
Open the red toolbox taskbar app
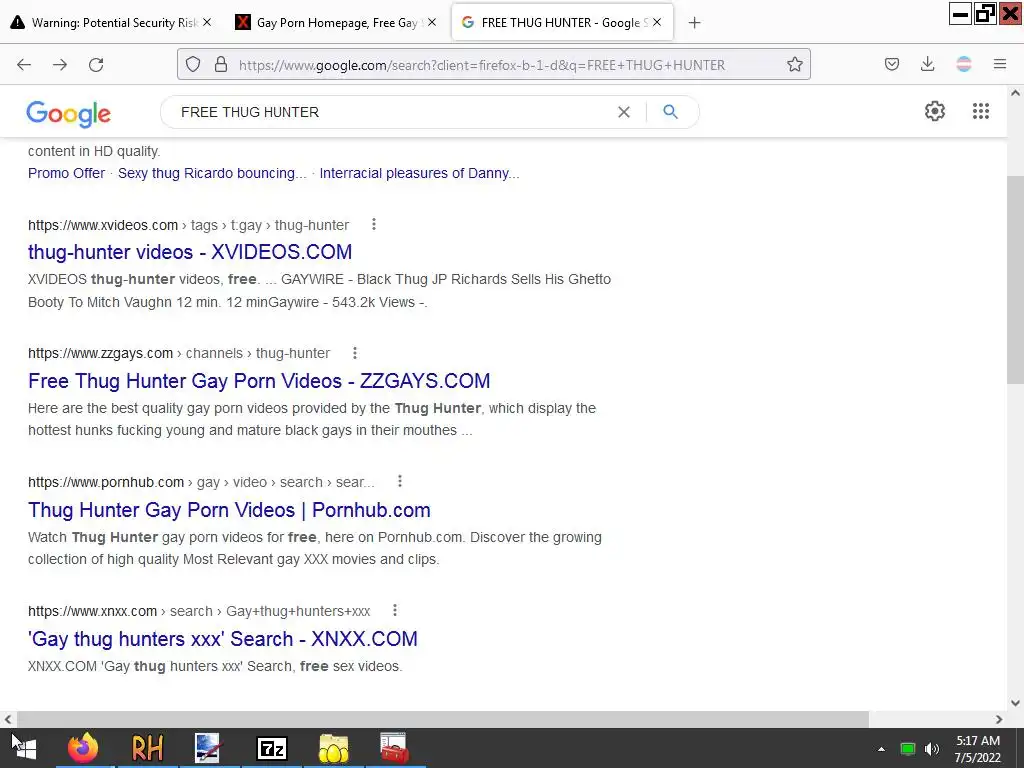[394, 748]
